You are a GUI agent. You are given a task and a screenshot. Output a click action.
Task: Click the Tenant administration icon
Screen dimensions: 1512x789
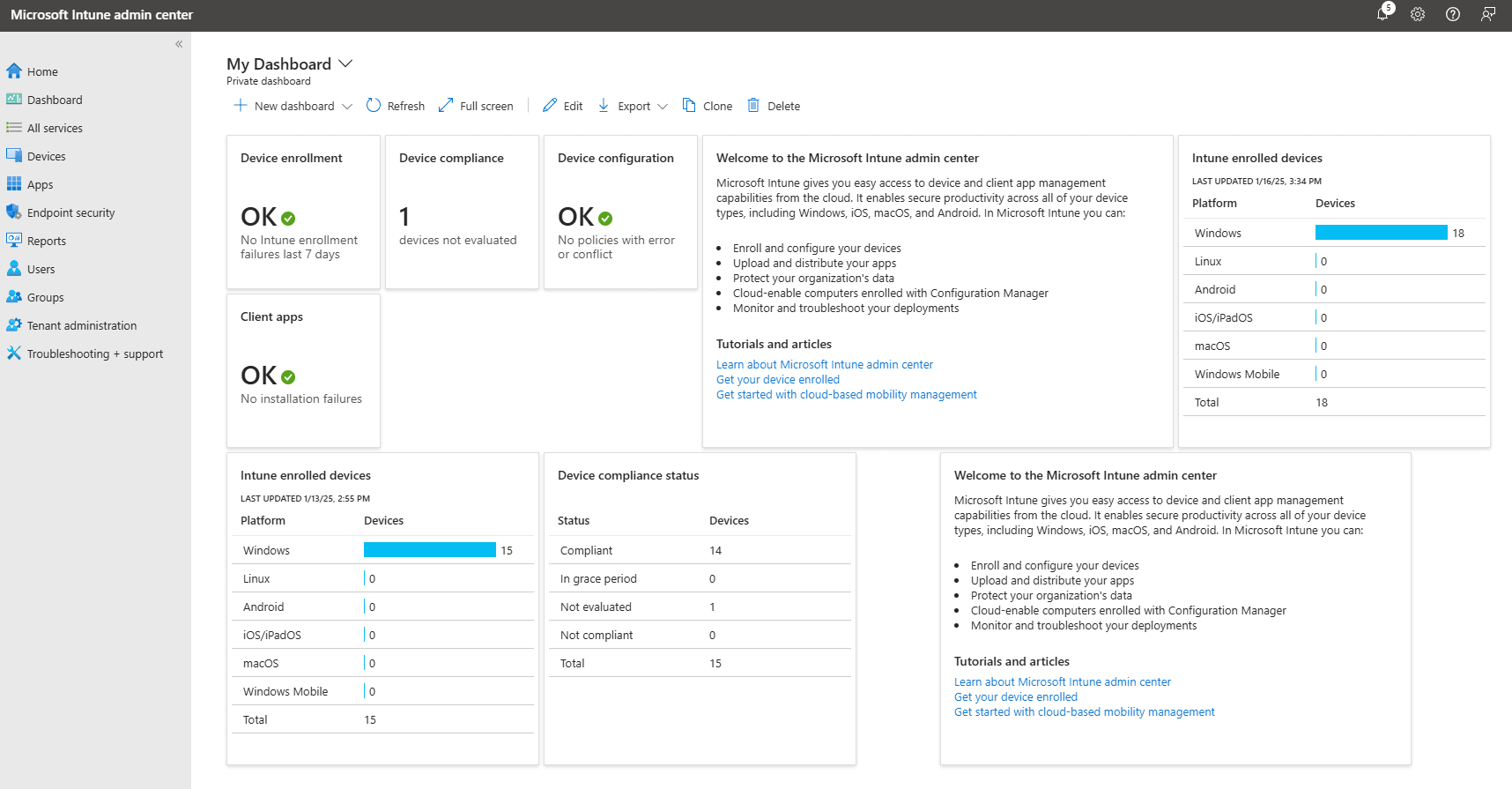click(14, 325)
